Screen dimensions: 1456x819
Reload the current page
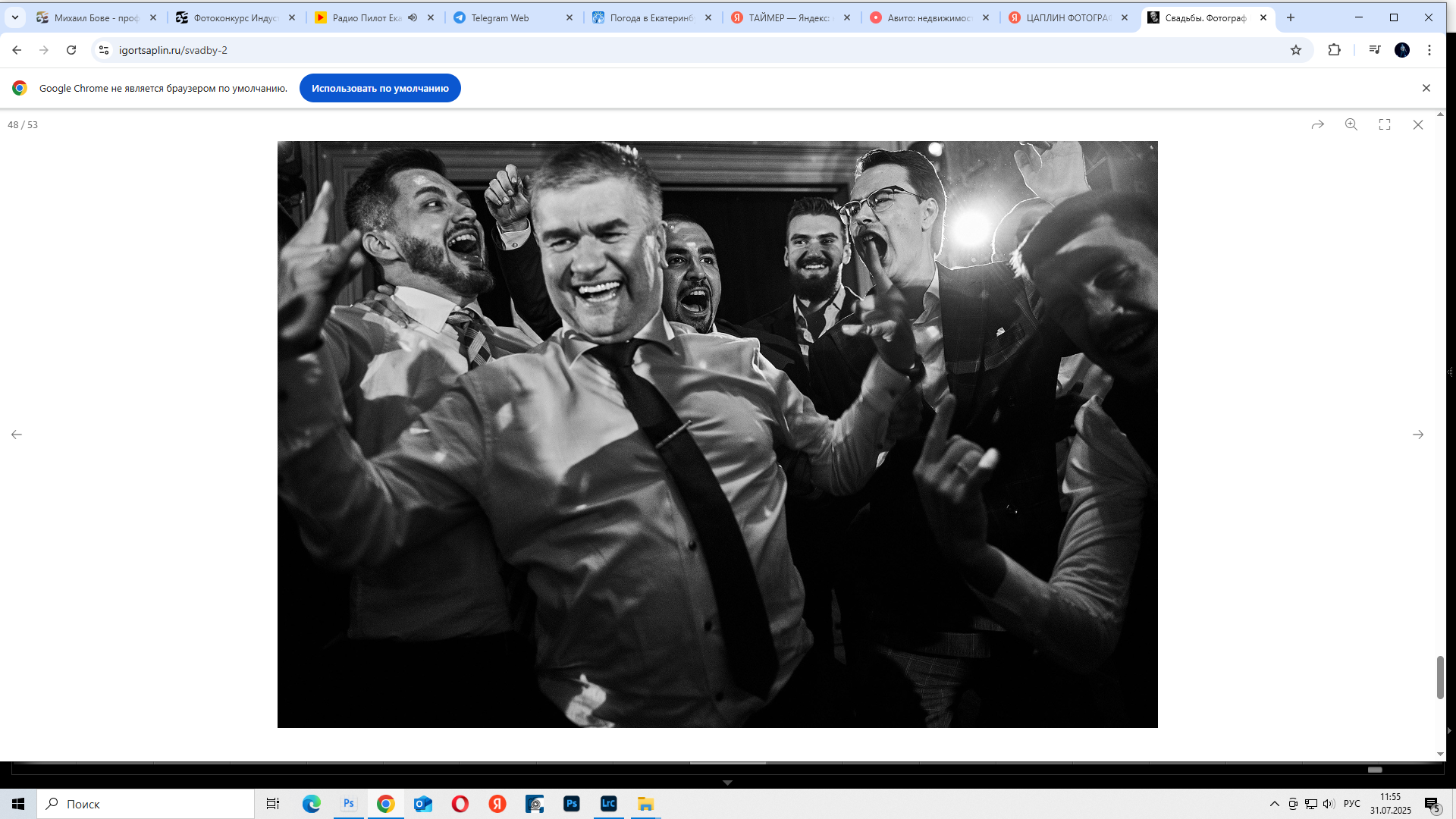click(x=71, y=50)
